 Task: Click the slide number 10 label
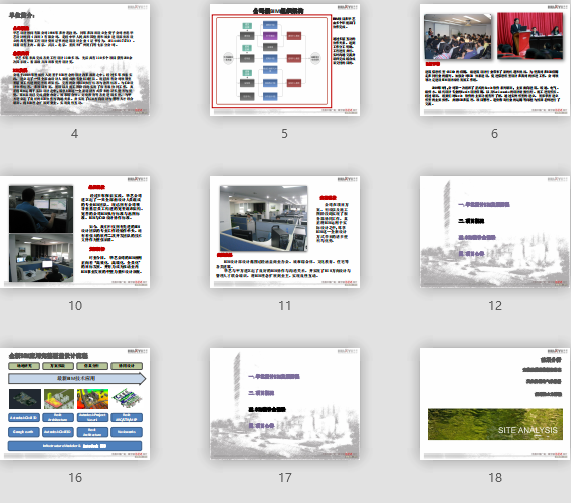click(75, 306)
